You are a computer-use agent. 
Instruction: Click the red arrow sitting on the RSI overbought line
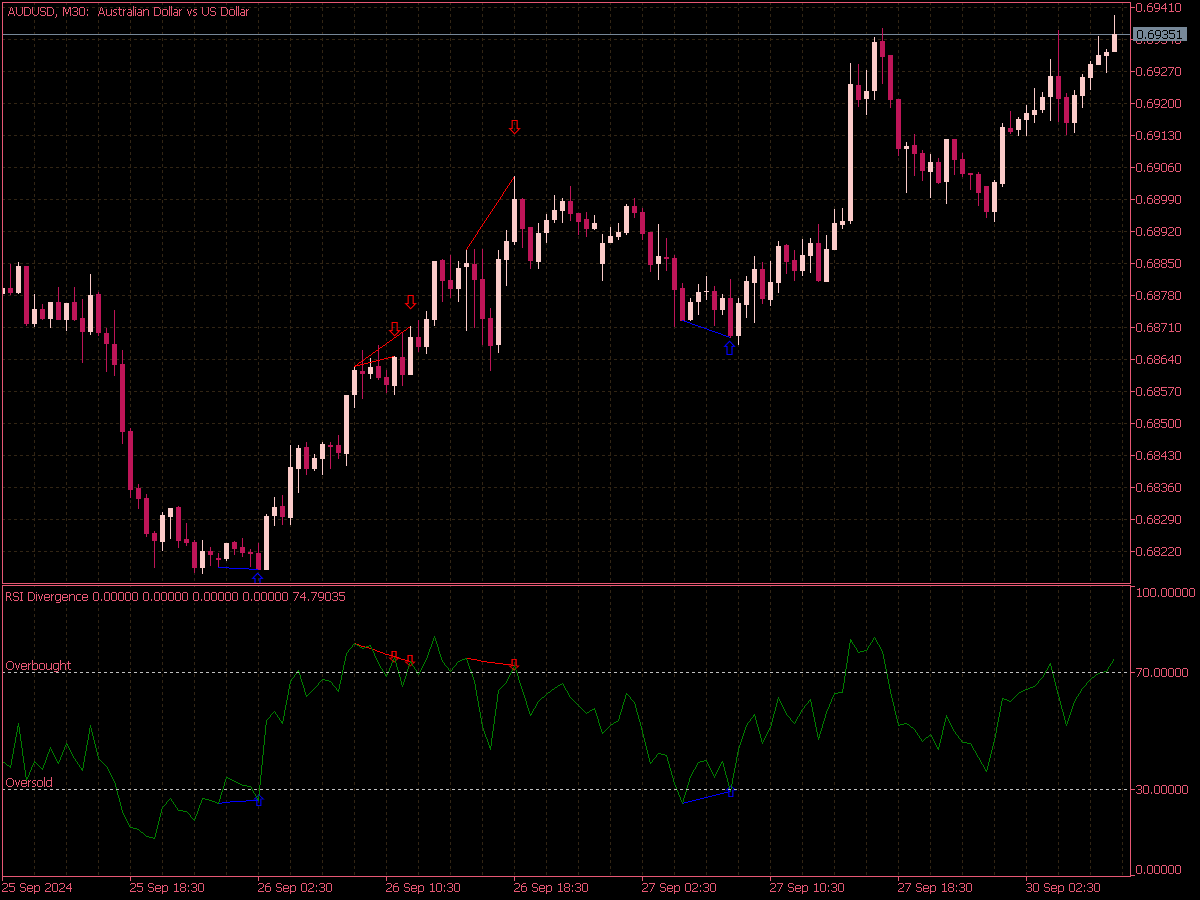tap(513, 663)
